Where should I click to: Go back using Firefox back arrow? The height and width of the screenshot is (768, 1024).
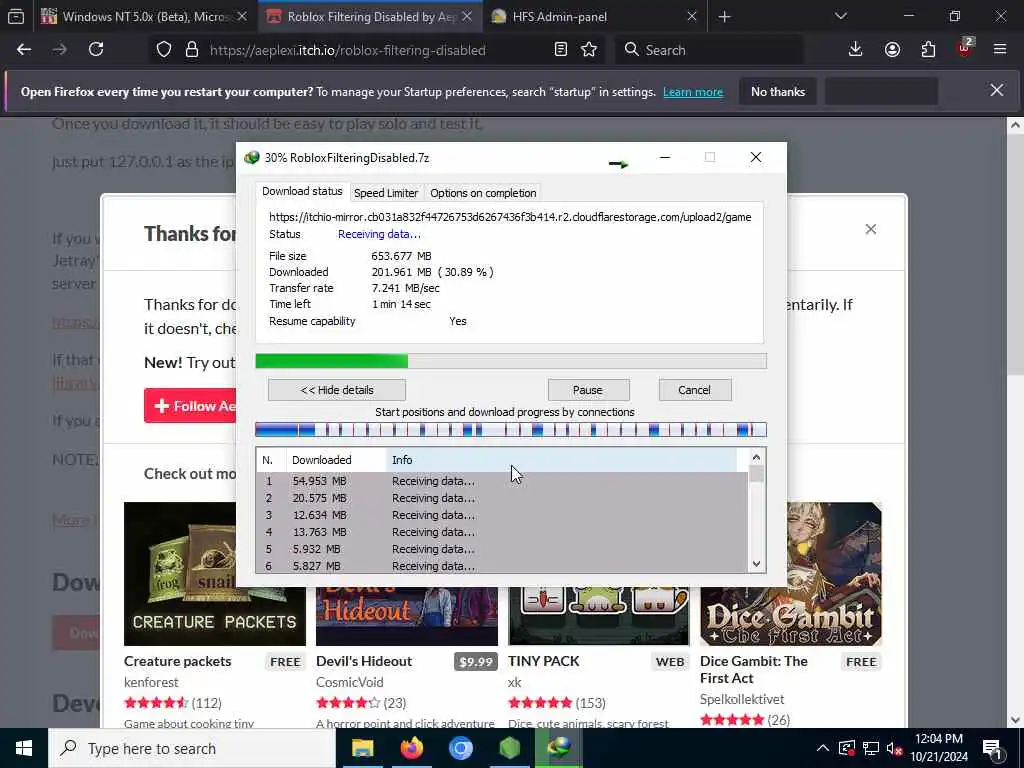pyautogui.click(x=24, y=50)
